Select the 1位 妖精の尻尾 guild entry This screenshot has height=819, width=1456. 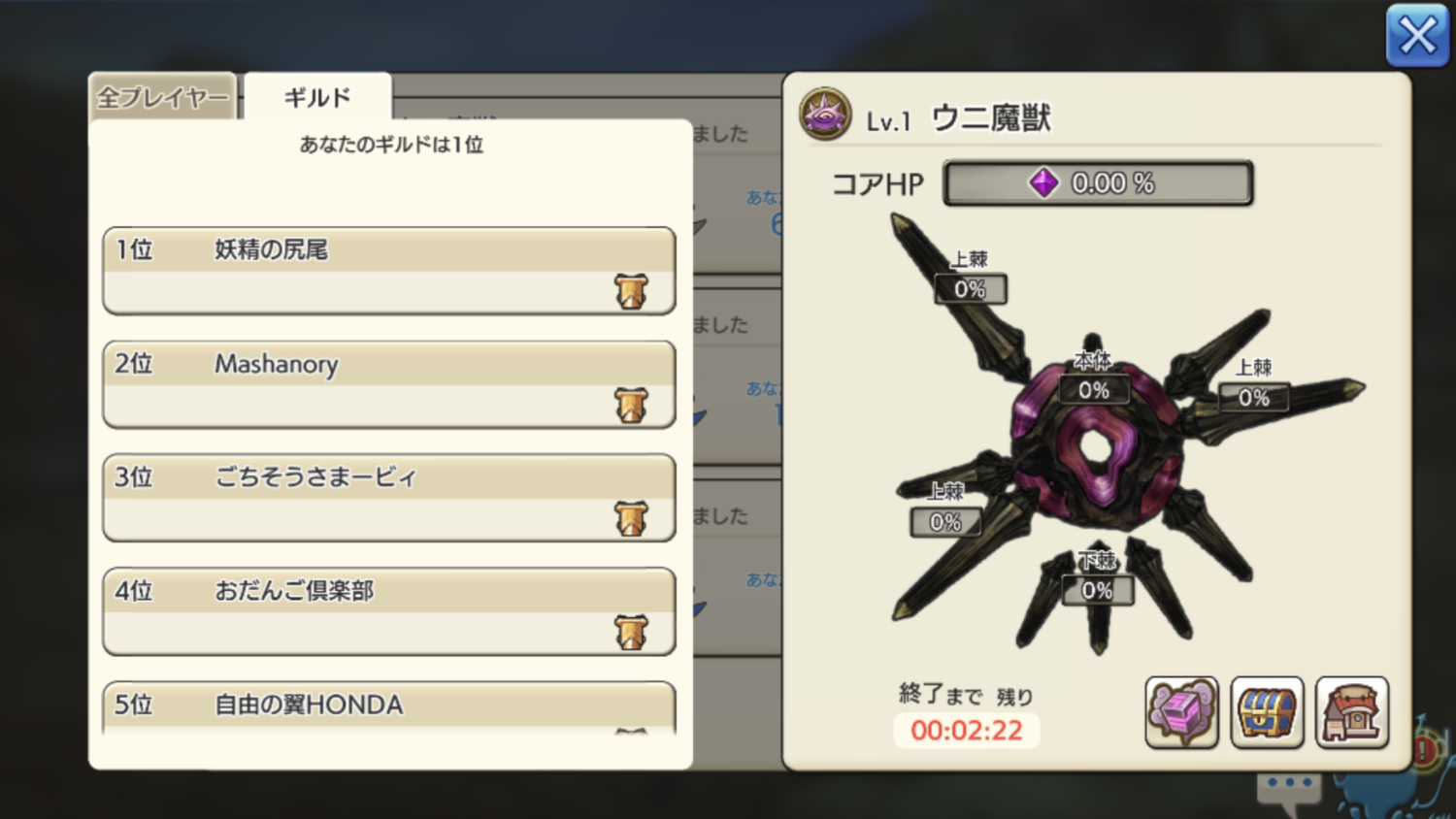[389, 271]
